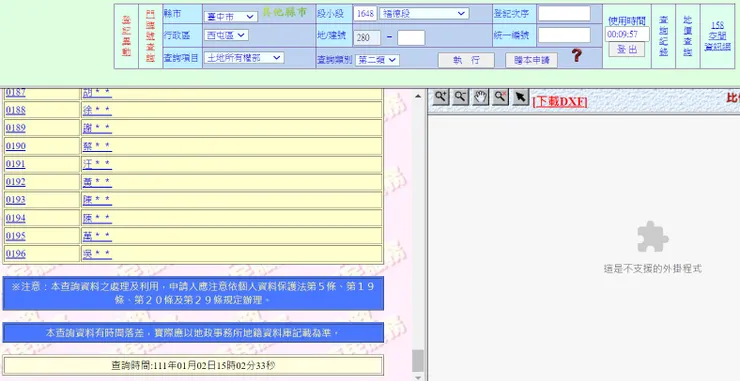Click the 統一編號 input field

click(564, 35)
